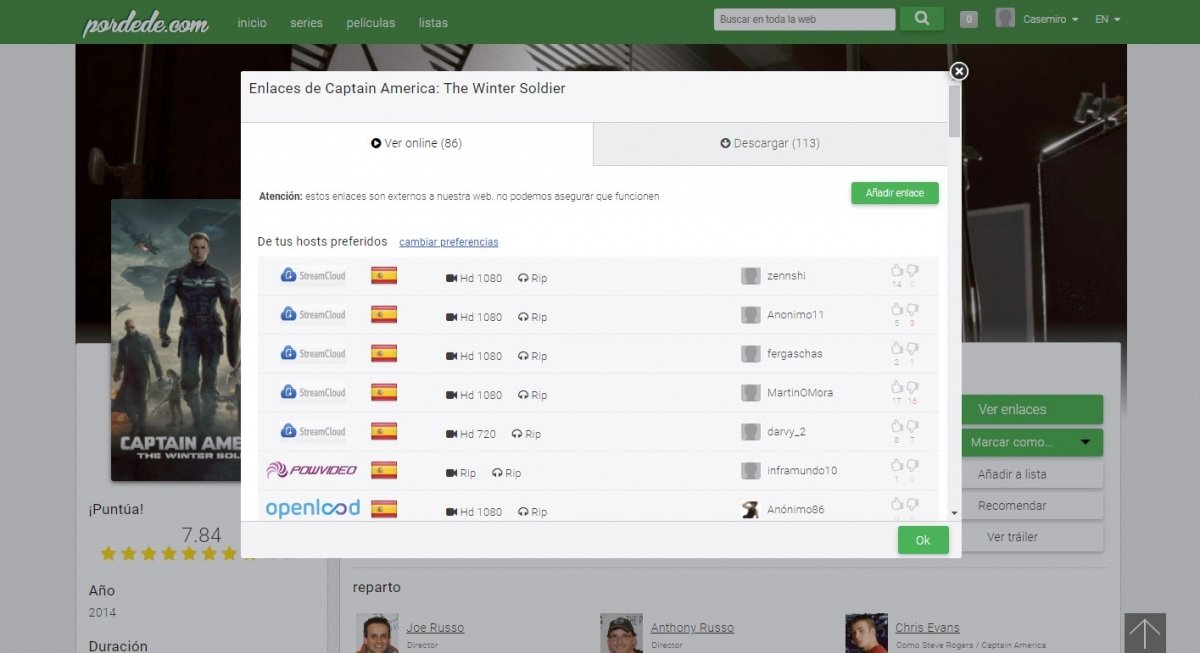1200x653 pixels.
Task: Dislike darvy_2's Hd 720 link
Action: pos(912,426)
